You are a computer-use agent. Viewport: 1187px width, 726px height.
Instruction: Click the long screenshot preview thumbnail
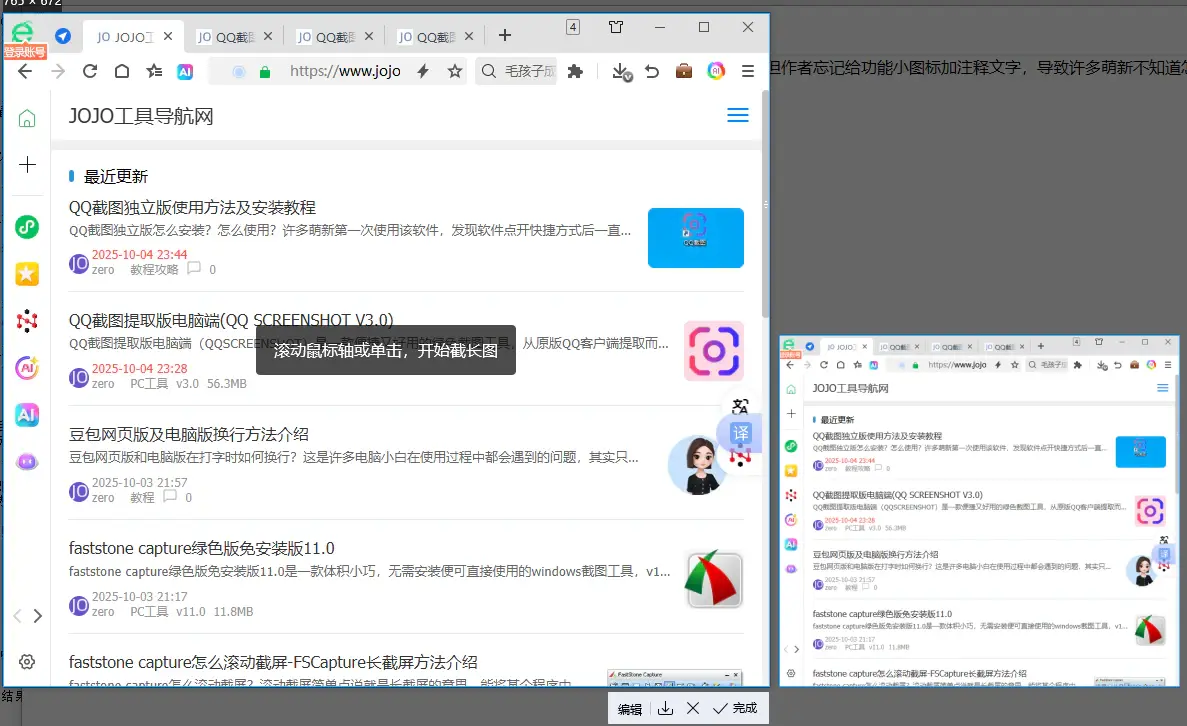(979, 510)
